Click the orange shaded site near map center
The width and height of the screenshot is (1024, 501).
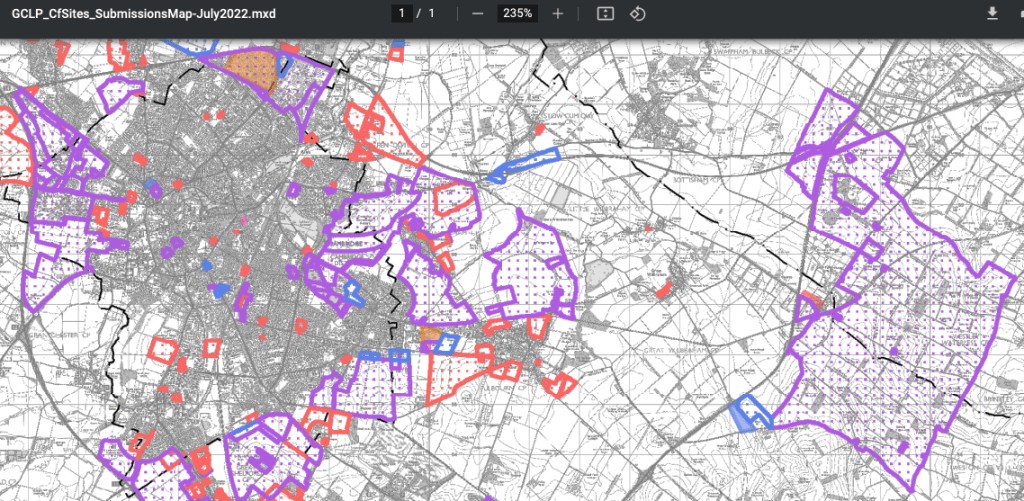click(x=431, y=337)
